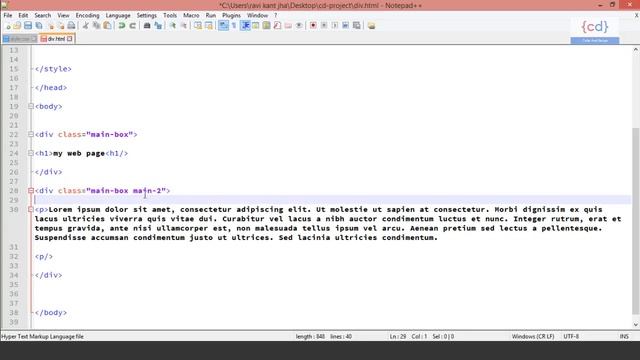Print the document using the toolbar icon
640x360 pixels.
click(71, 26)
